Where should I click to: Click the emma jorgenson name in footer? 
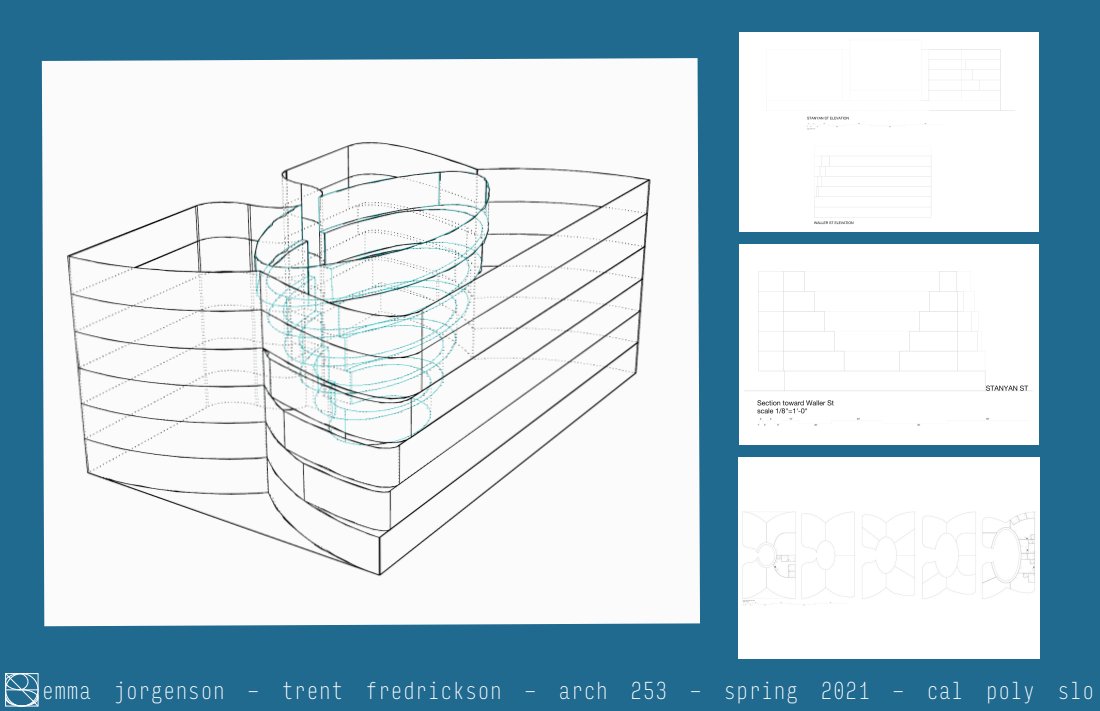coord(133,691)
